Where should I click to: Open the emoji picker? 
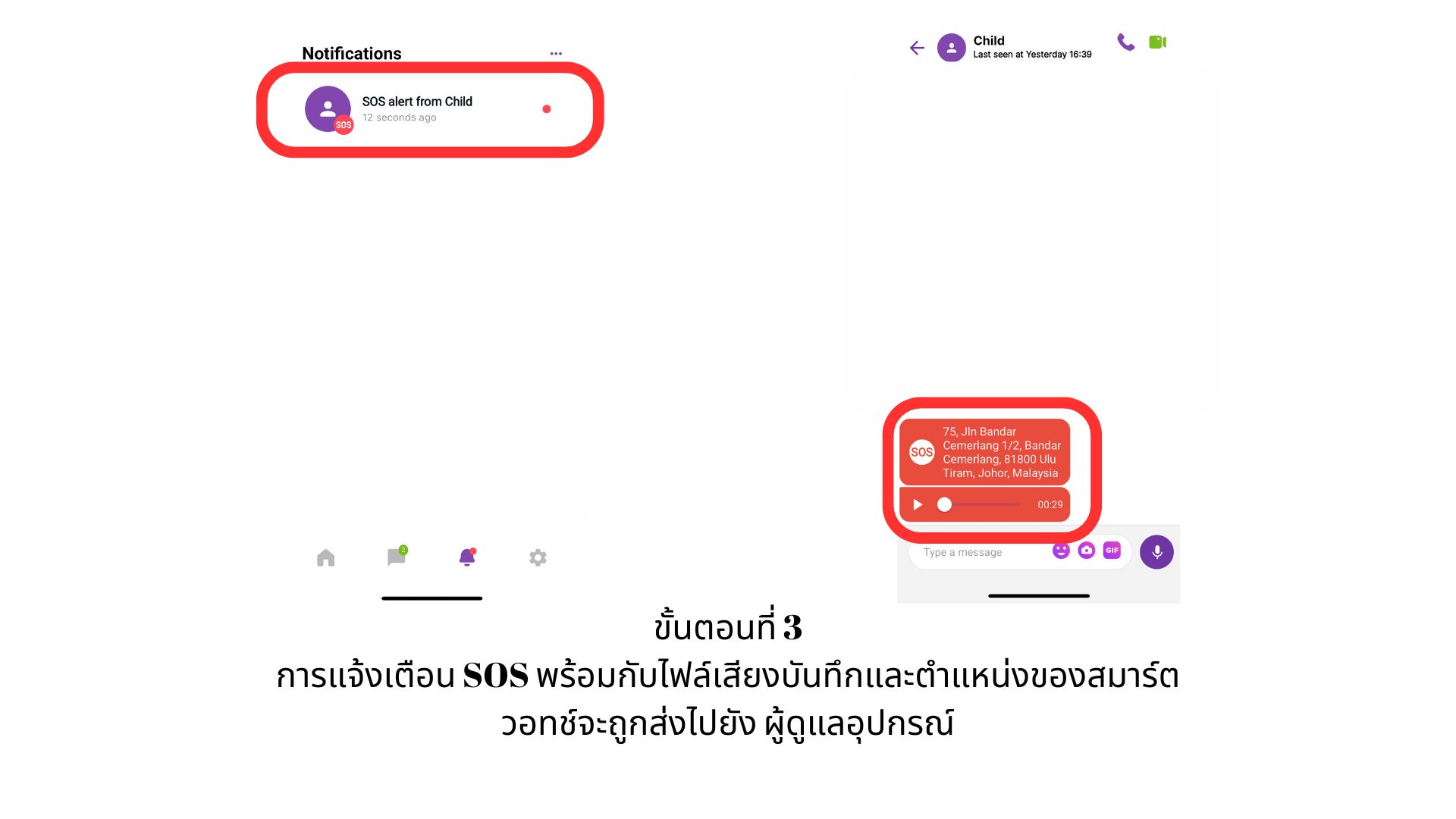(x=1061, y=551)
